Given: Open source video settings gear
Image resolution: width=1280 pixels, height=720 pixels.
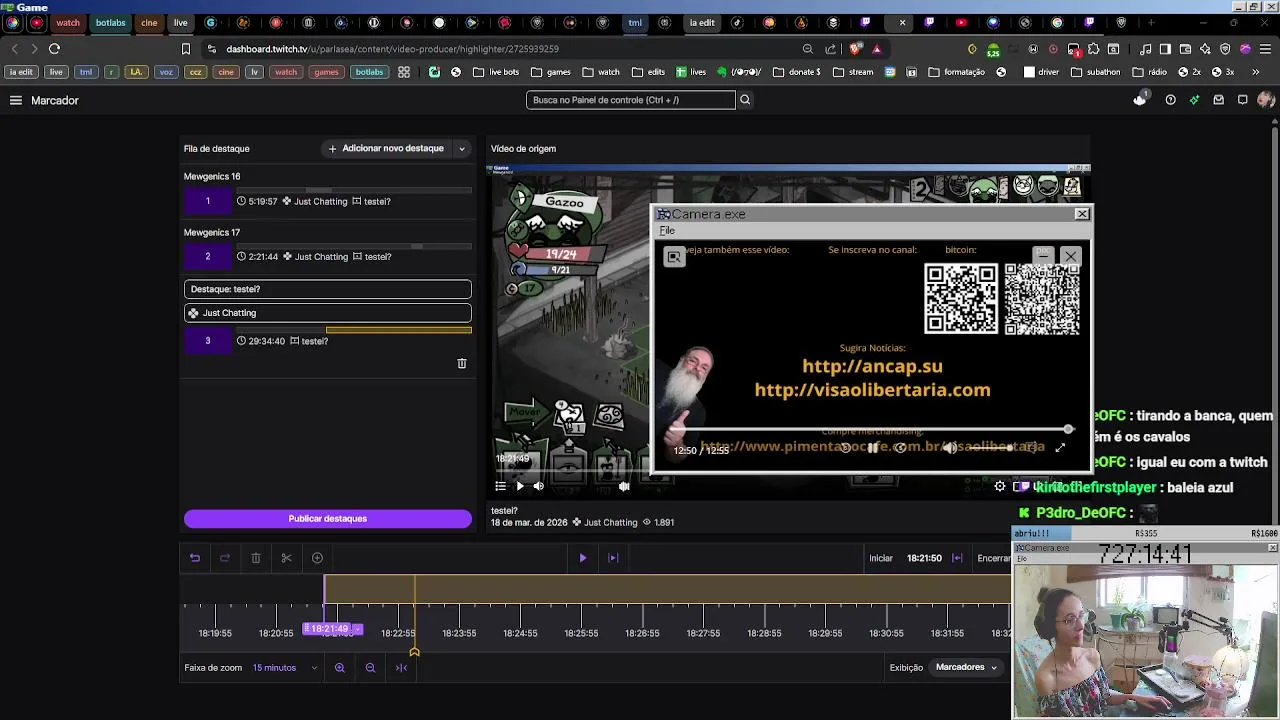Looking at the screenshot, I should click(1000, 486).
